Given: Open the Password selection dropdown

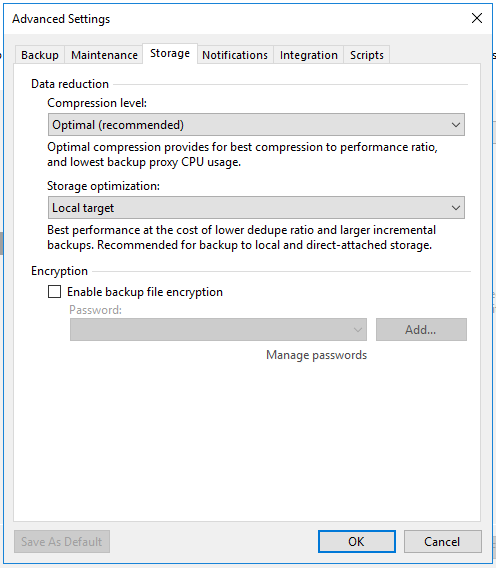Looking at the screenshot, I should tap(218, 330).
